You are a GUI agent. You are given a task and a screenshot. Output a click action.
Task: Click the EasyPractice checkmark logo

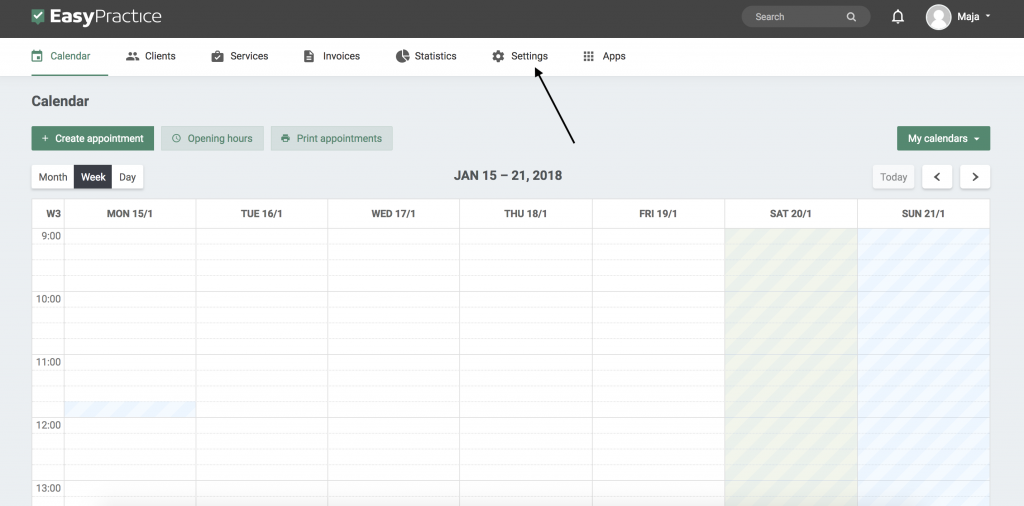(x=38, y=17)
